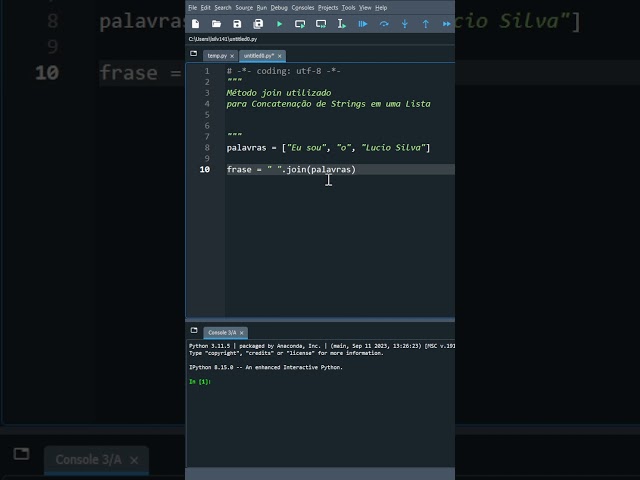Run file with green play button
Viewport: 640px width, 480px height.
[279, 24]
